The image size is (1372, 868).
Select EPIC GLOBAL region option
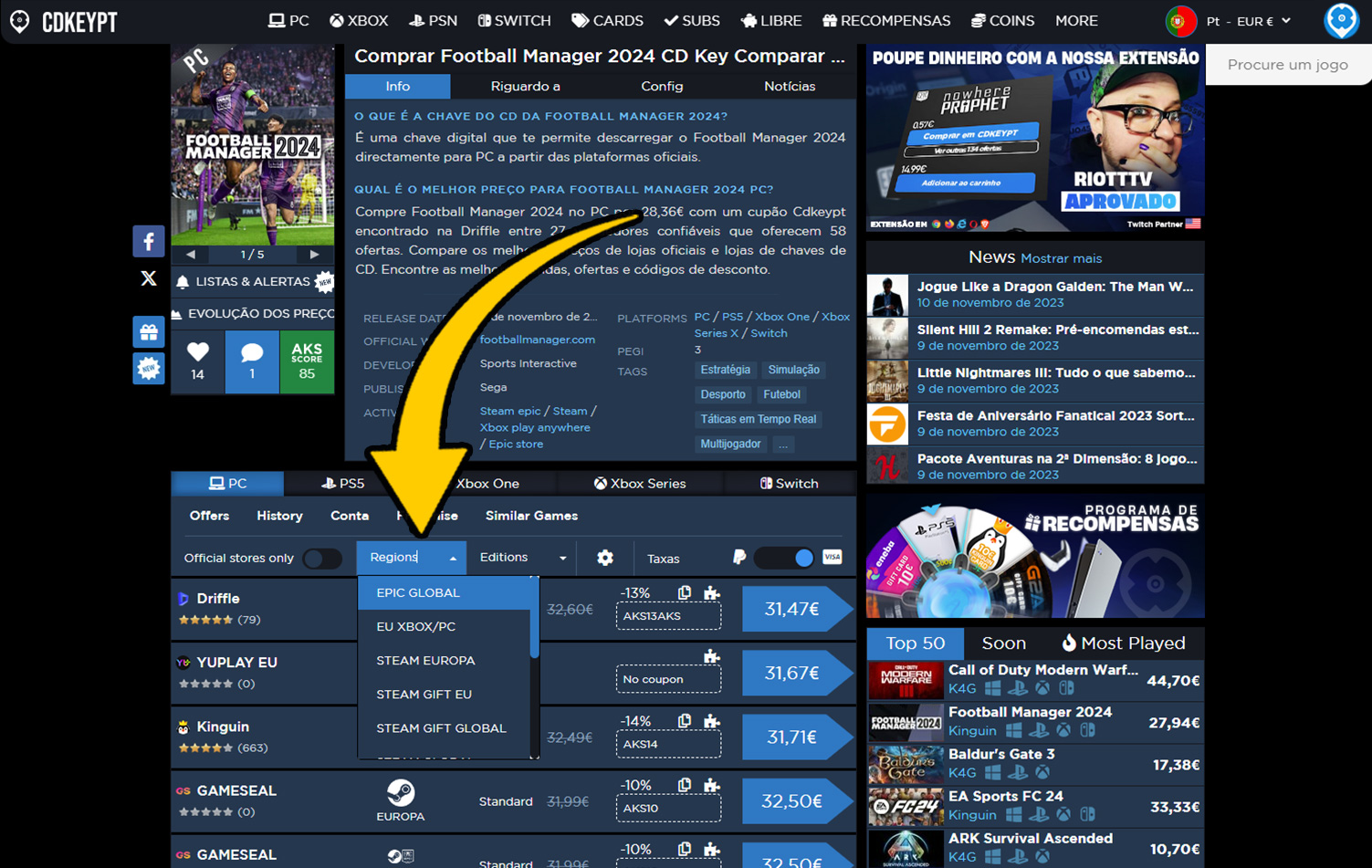pos(445,592)
